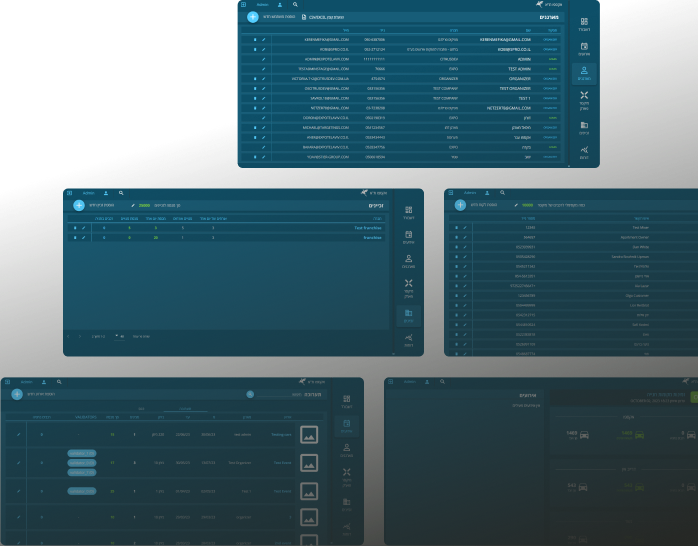
Task: Click VALIDATORS column header in events window
Action: point(85,417)
